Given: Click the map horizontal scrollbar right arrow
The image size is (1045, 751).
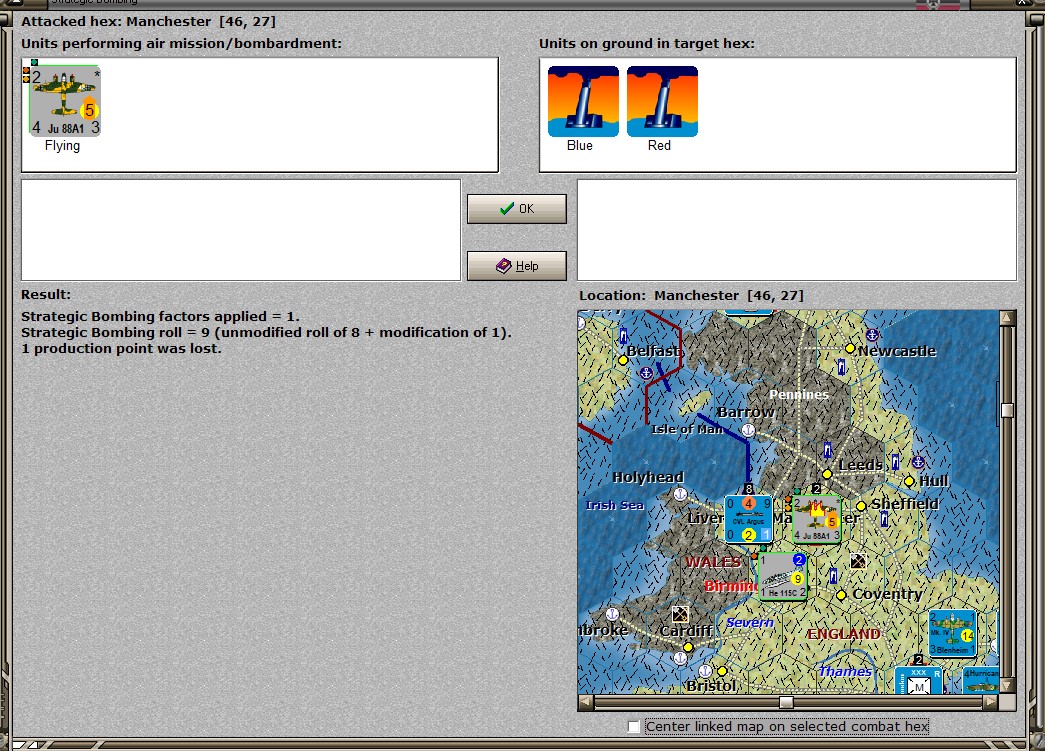Looking at the screenshot, I should 991,702.
